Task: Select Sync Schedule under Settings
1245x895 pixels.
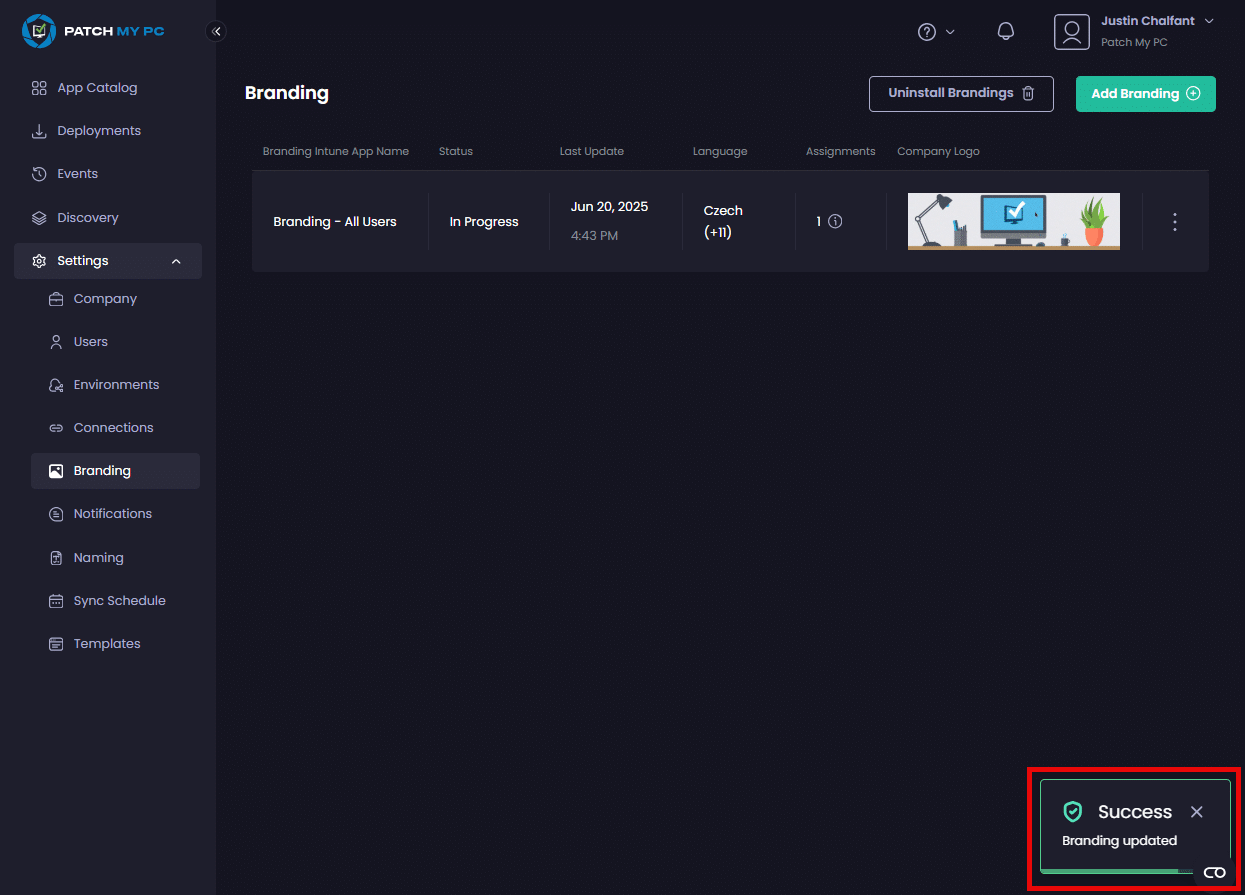Action: [119, 601]
